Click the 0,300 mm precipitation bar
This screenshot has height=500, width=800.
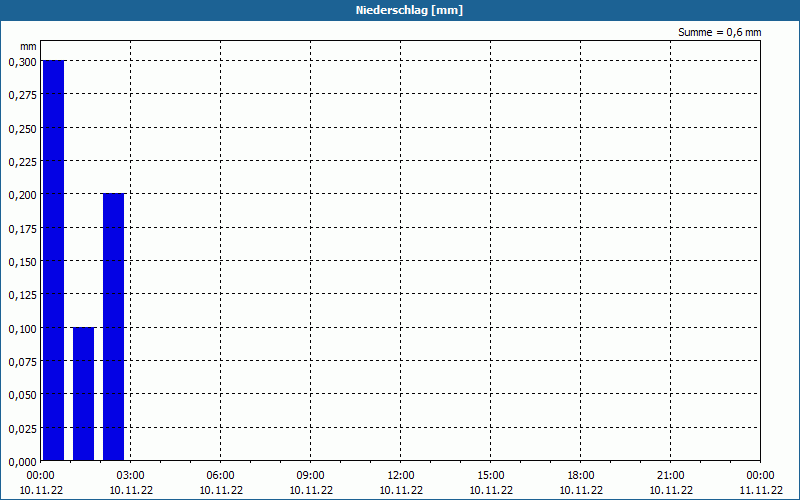(53, 260)
